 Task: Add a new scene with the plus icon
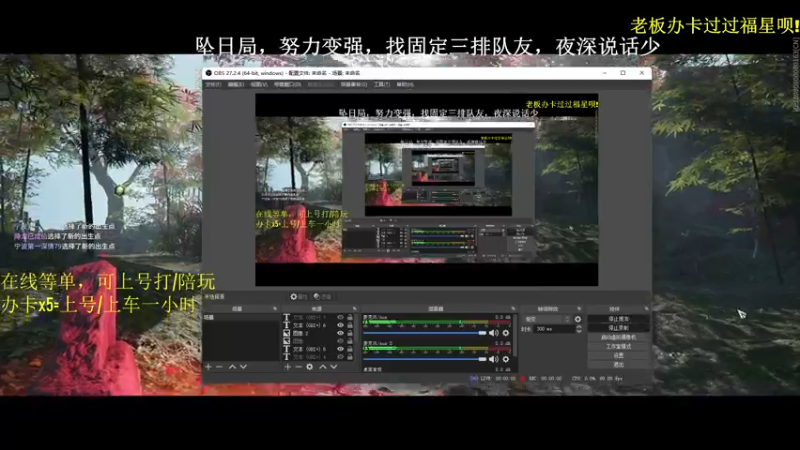[x=208, y=367]
